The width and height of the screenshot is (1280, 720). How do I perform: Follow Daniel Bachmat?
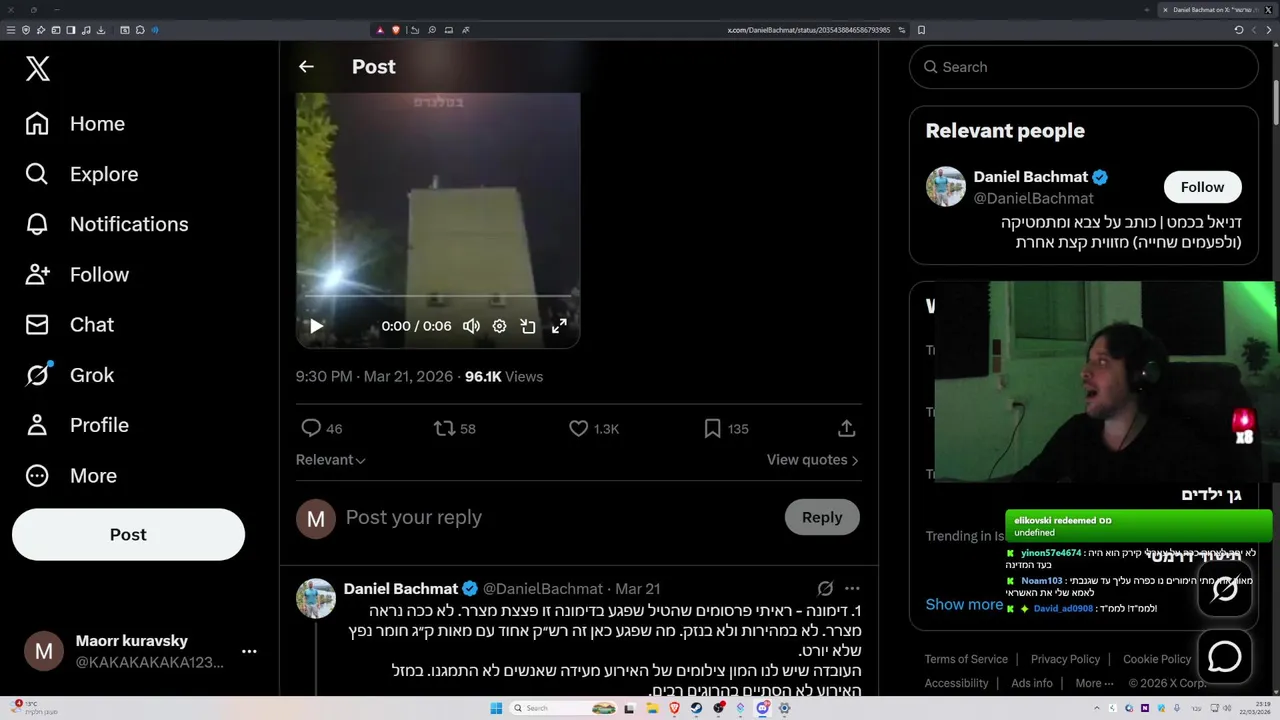(x=1202, y=187)
